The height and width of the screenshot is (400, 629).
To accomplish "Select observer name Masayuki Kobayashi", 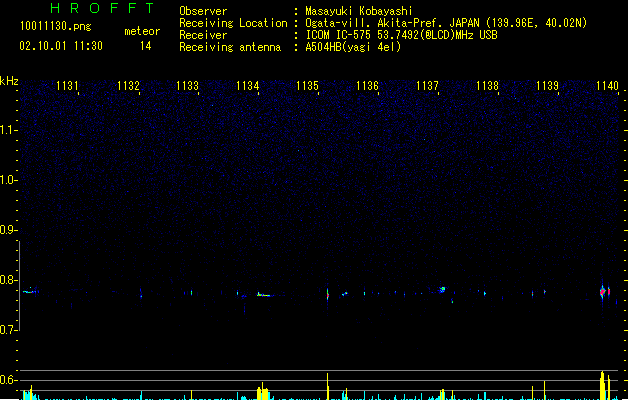I will coord(359,11).
